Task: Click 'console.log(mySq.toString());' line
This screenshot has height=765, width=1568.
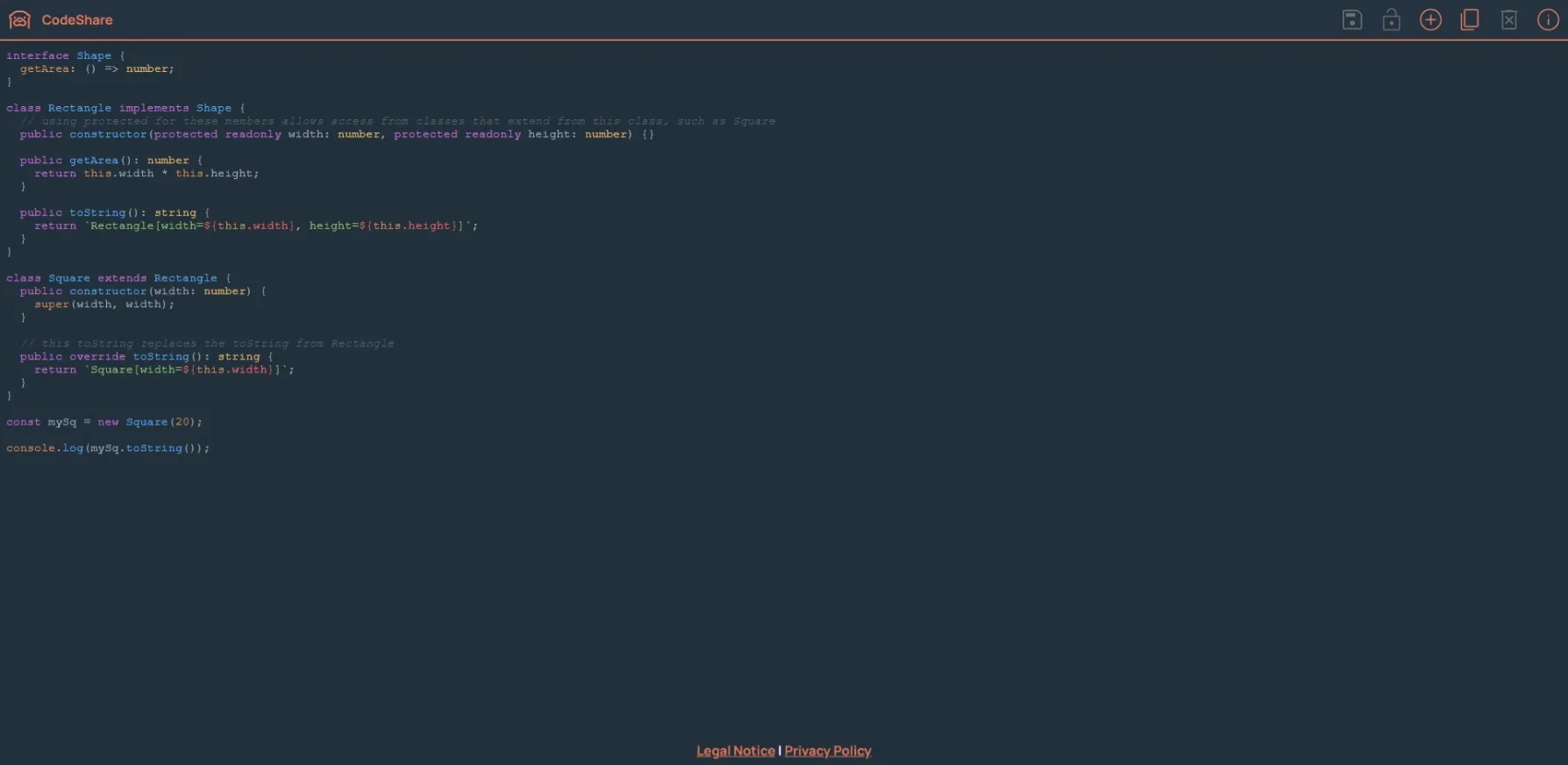Action: pyautogui.click(x=108, y=448)
